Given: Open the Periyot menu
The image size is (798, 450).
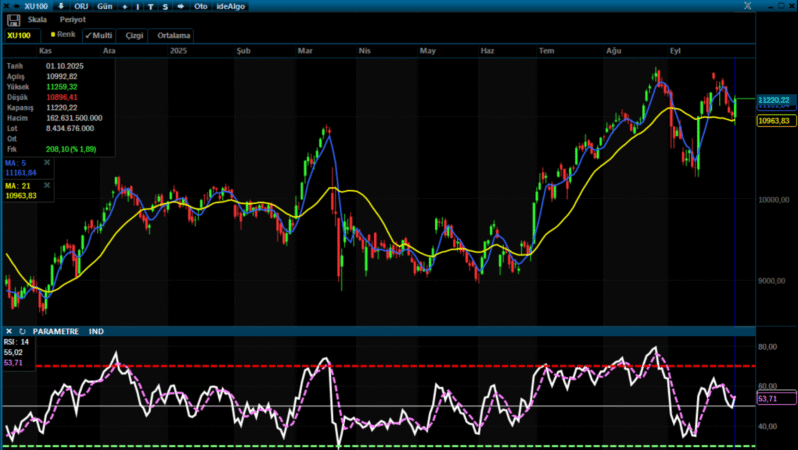Looking at the screenshot, I should (72, 19).
